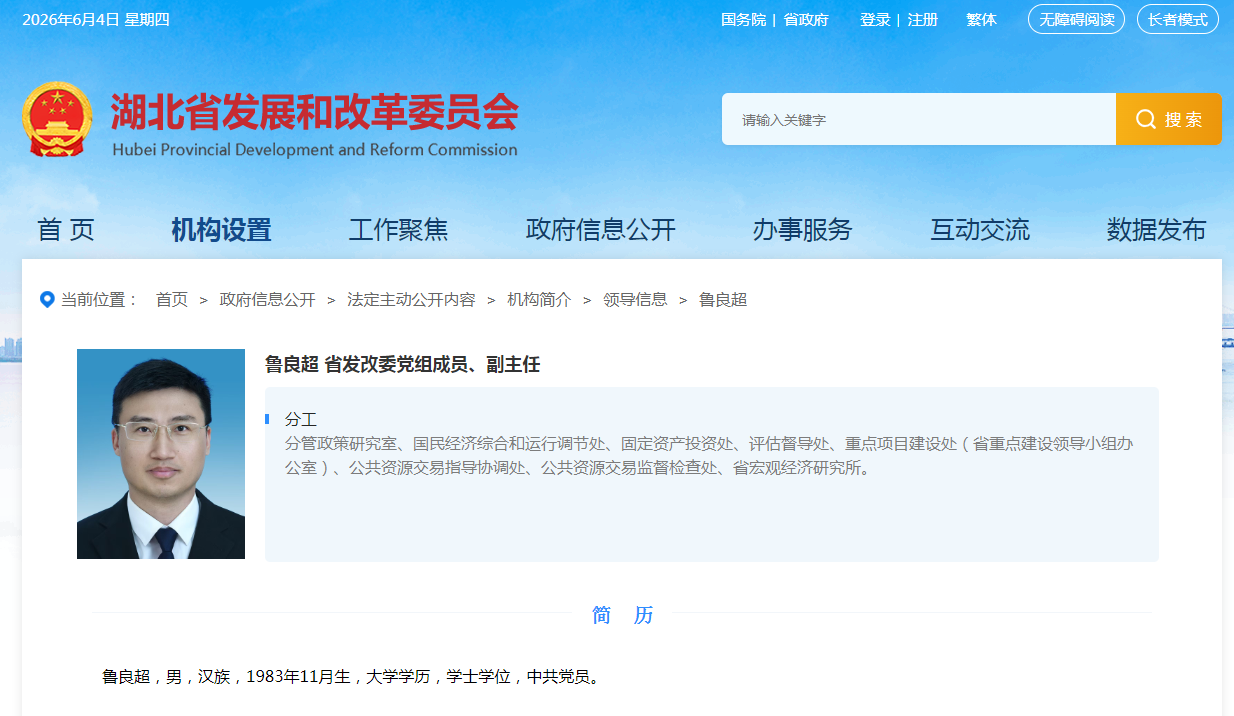Open the 政府信息公开 navigation tab
The width and height of the screenshot is (1234, 716).
pos(601,230)
